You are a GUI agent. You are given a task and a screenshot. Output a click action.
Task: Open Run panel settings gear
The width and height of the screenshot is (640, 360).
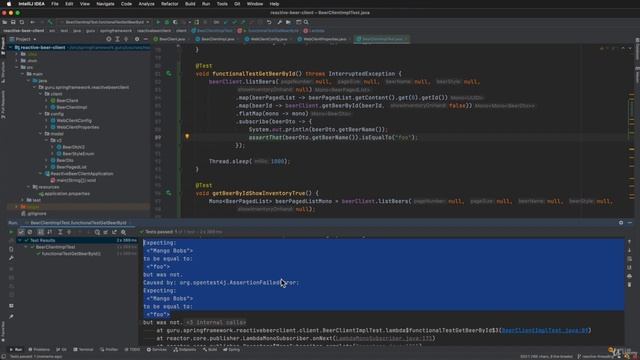[x=621, y=223]
